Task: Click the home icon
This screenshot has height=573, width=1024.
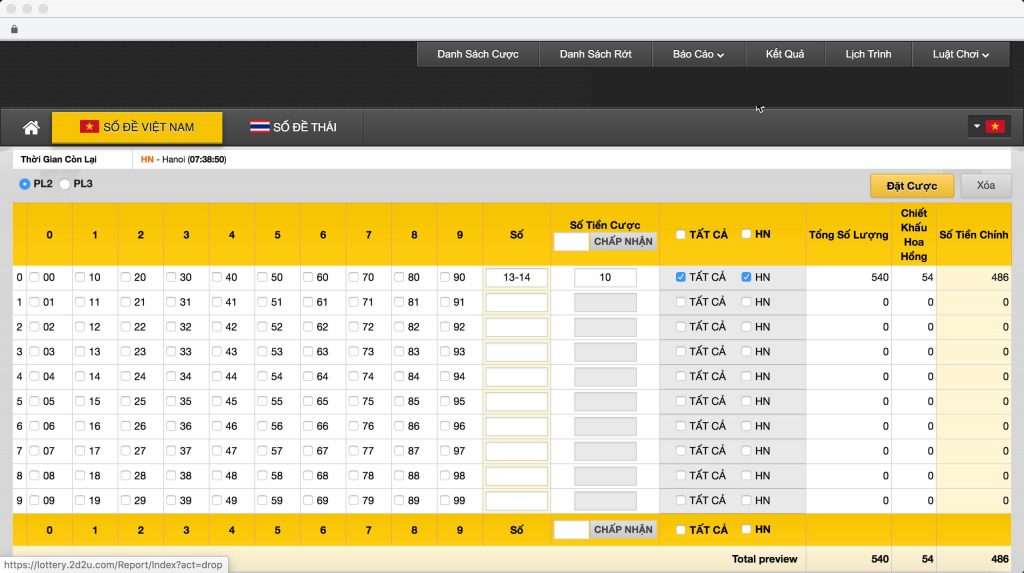Action: coord(31,127)
